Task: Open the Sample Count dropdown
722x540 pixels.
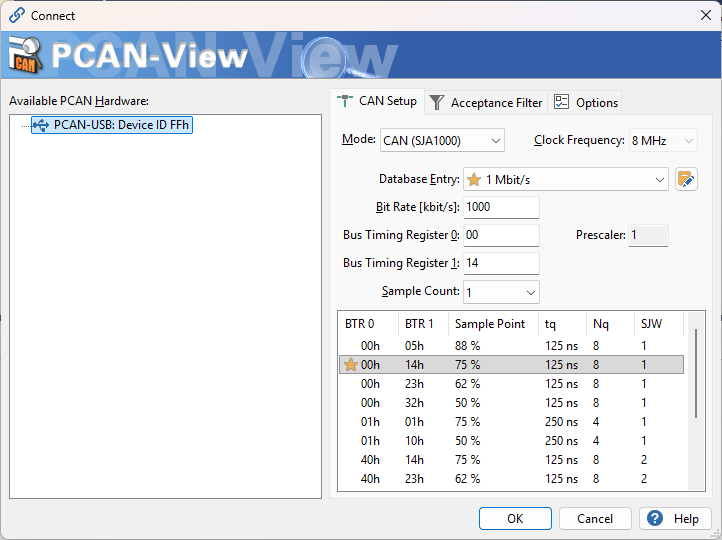Action: 501,292
